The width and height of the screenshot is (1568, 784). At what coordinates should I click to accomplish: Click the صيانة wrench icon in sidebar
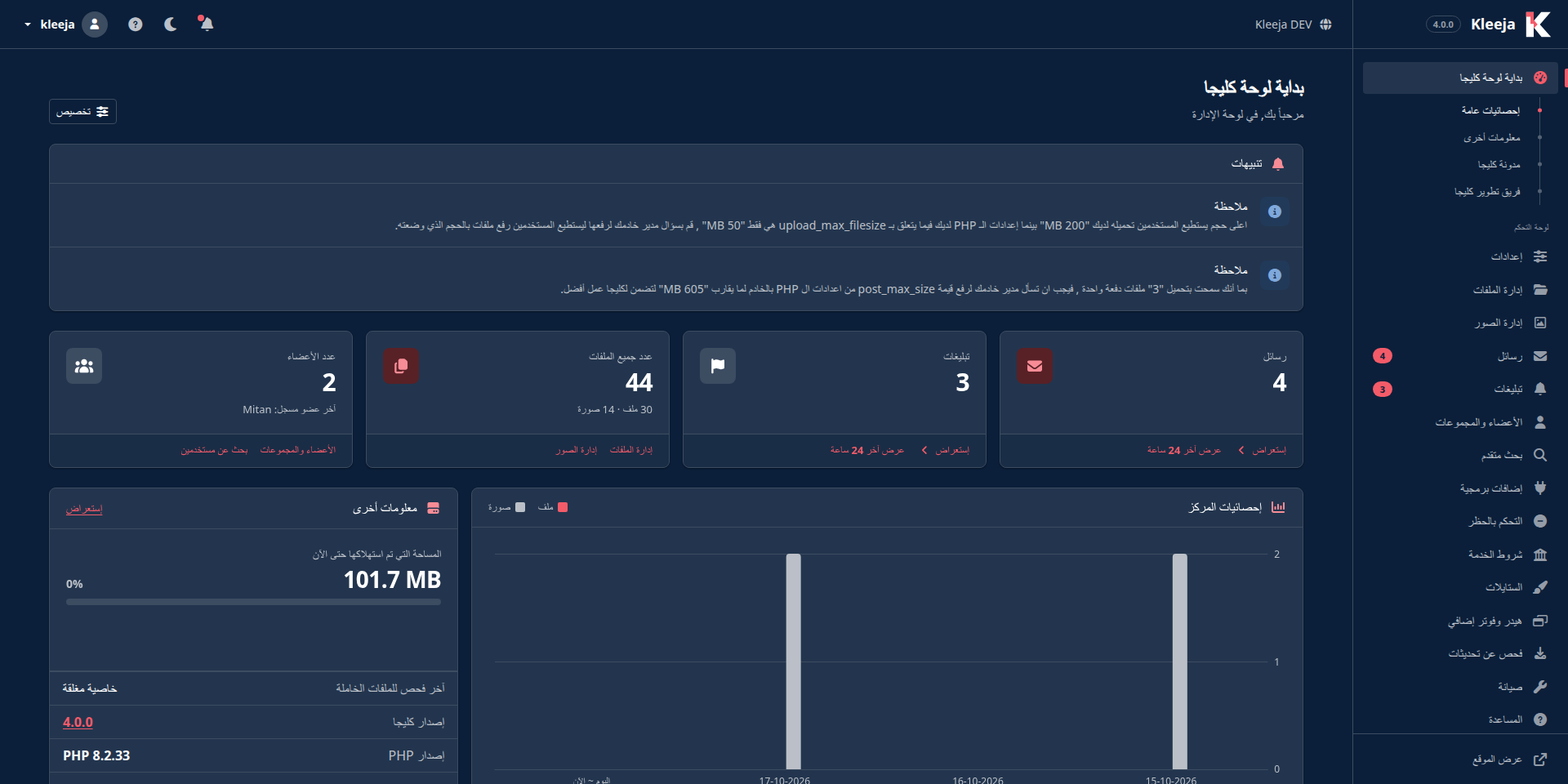pos(1540,687)
